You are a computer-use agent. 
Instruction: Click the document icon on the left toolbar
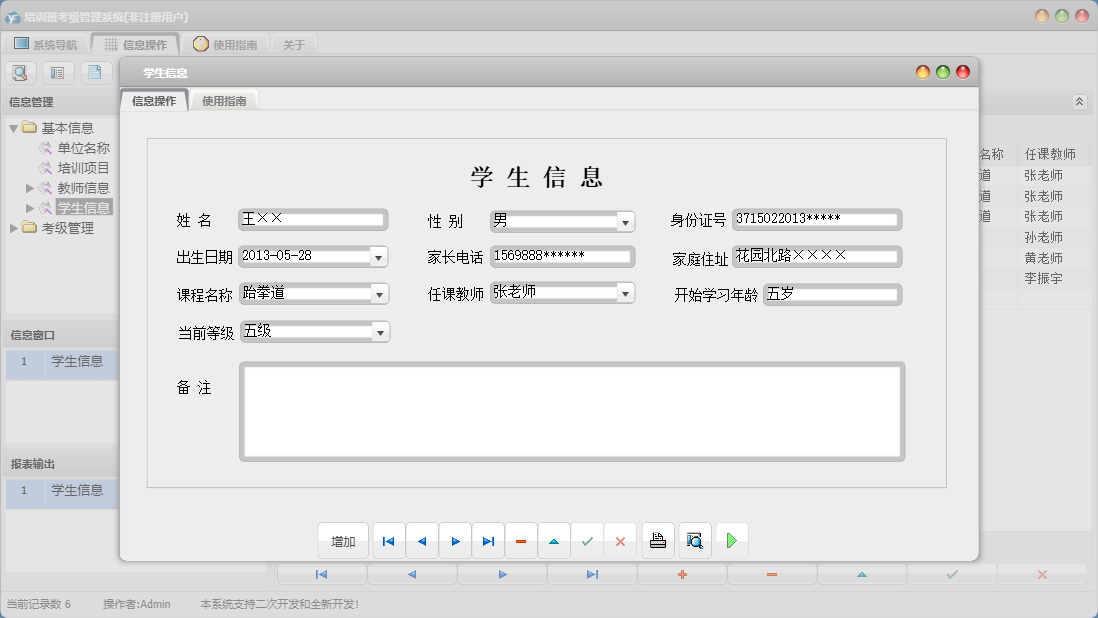pos(93,72)
